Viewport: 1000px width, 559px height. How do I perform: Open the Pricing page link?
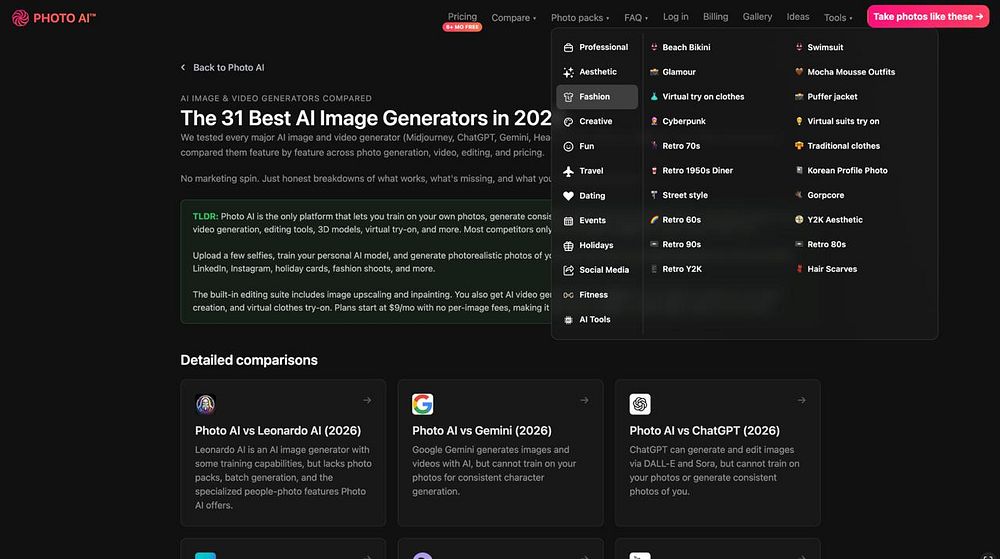462,16
